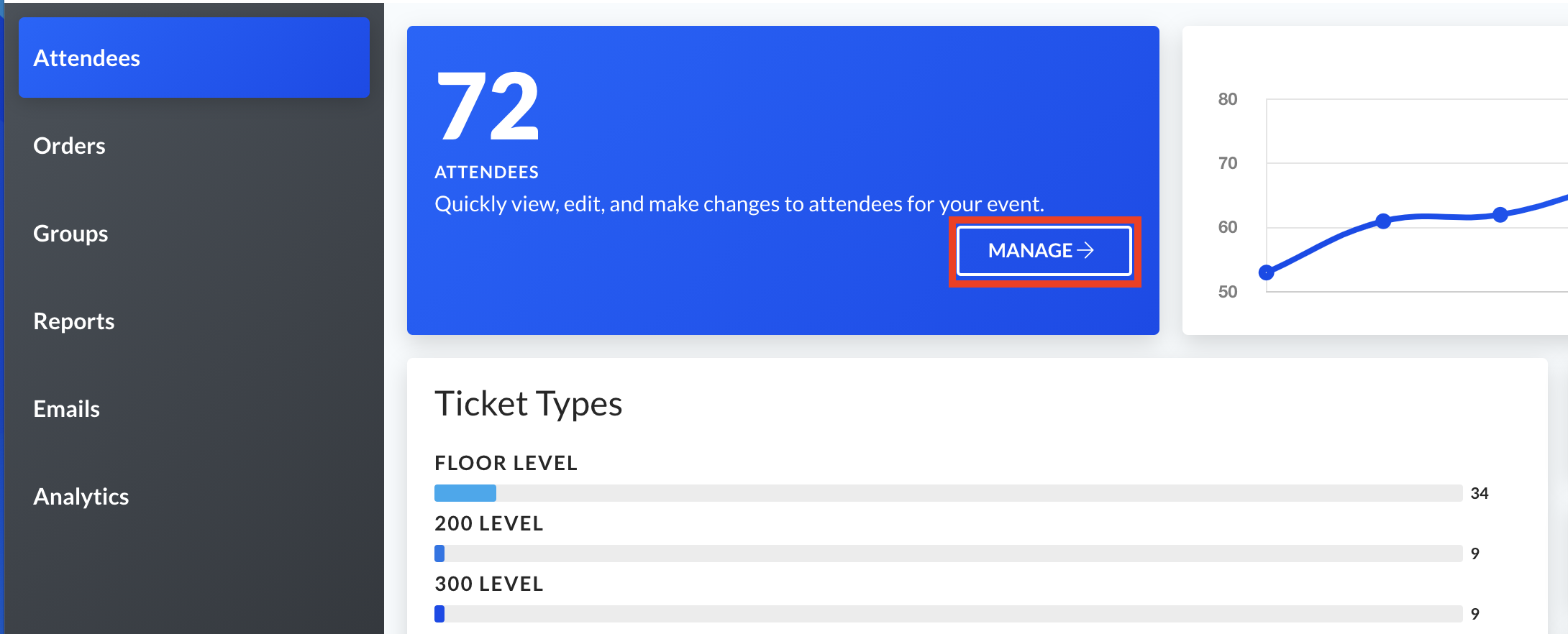Click the Ticket Types heading

click(529, 404)
